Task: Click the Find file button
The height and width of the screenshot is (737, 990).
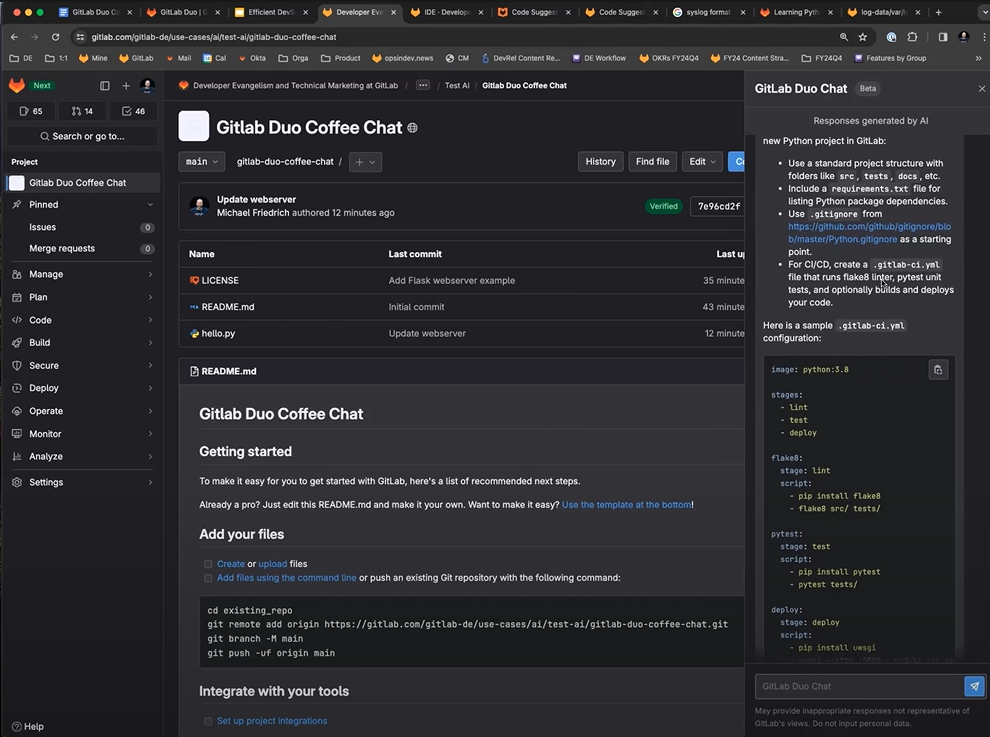Action: (x=652, y=162)
